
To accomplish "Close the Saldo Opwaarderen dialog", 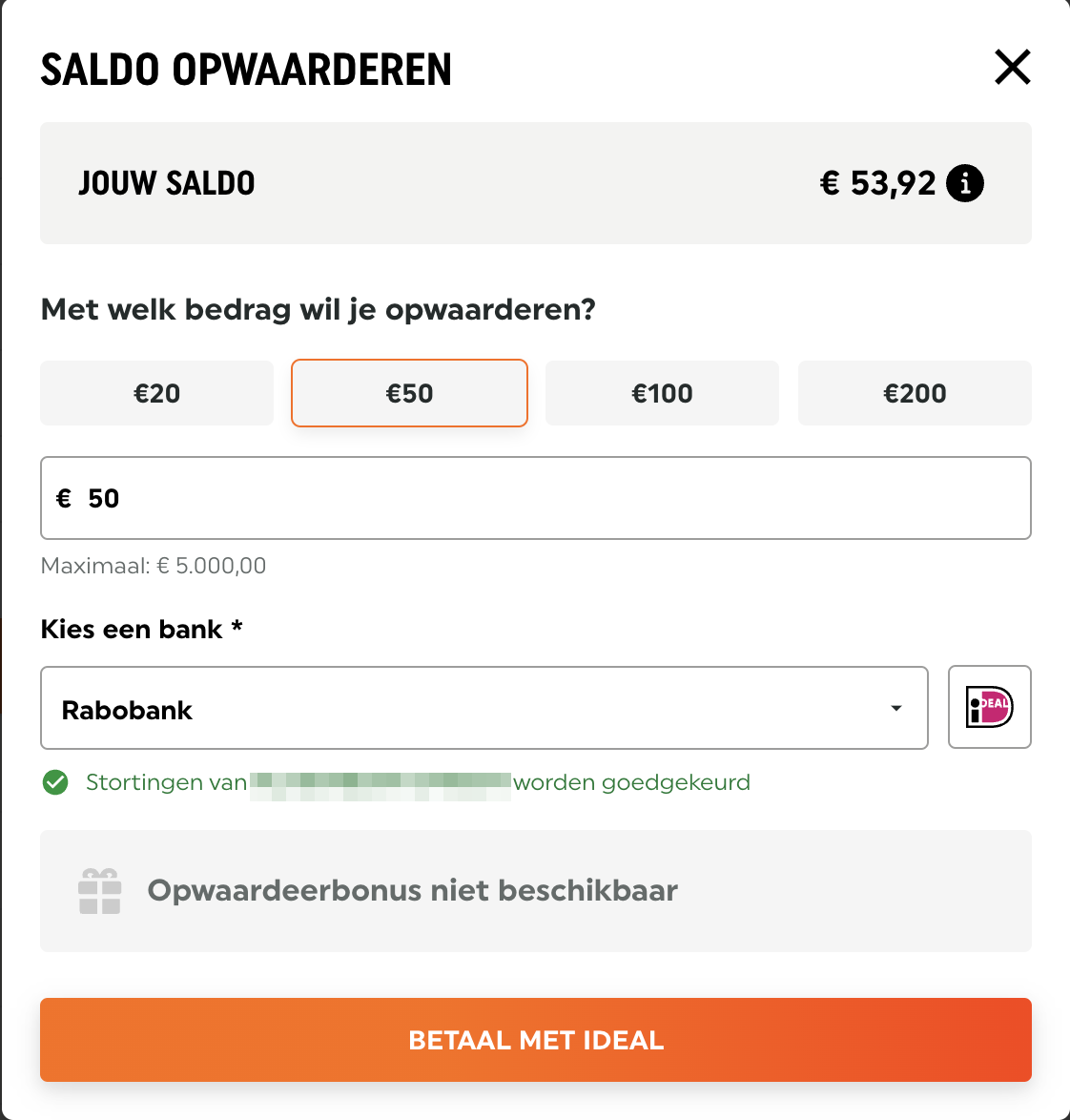I will (x=1012, y=68).
